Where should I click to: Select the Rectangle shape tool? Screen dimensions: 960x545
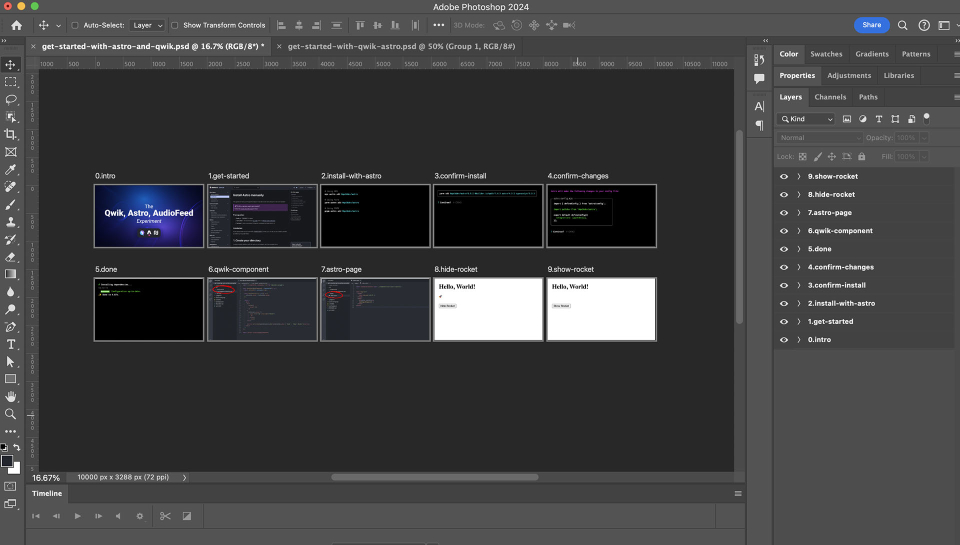click(10, 379)
